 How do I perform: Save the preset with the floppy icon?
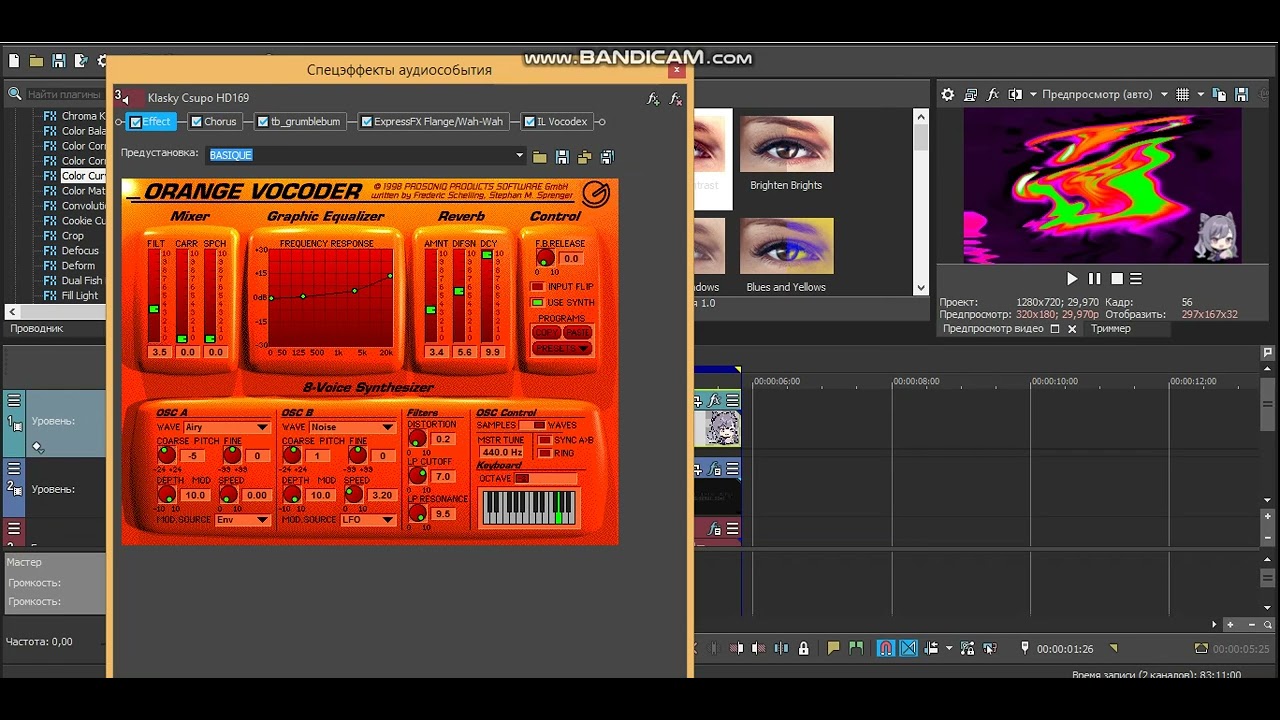(x=562, y=156)
